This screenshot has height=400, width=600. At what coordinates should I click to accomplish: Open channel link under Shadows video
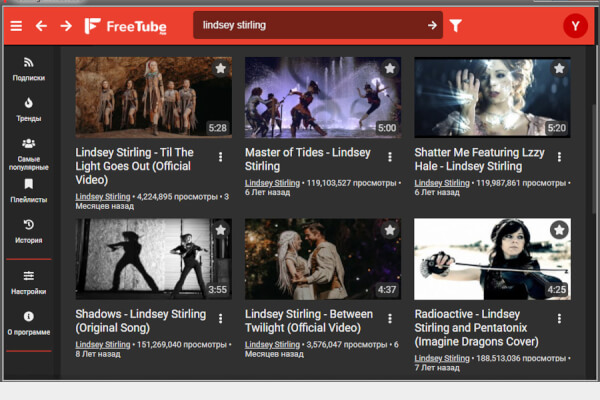[103, 344]
